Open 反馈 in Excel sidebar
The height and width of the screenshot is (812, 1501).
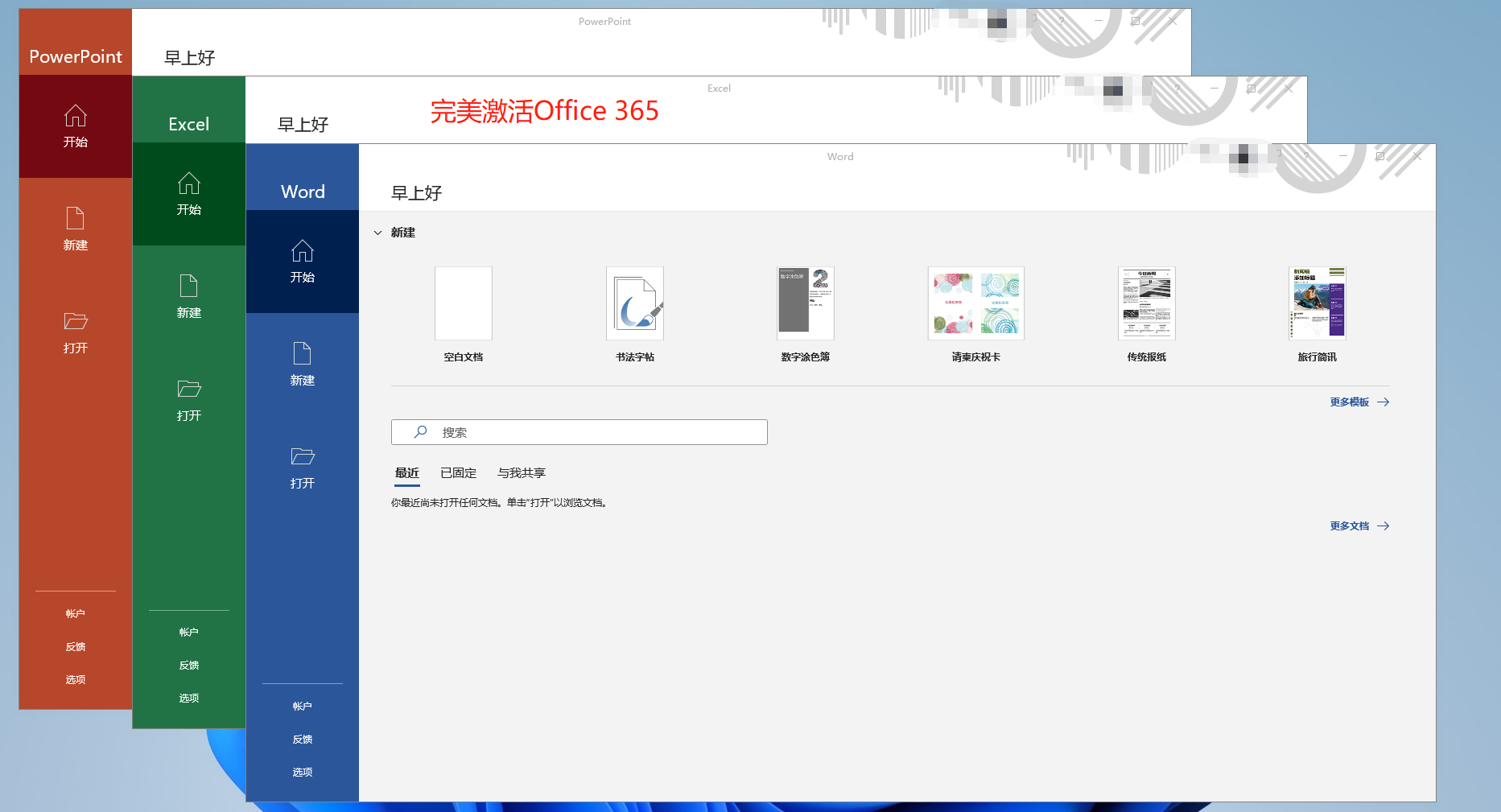pos(188,665)
